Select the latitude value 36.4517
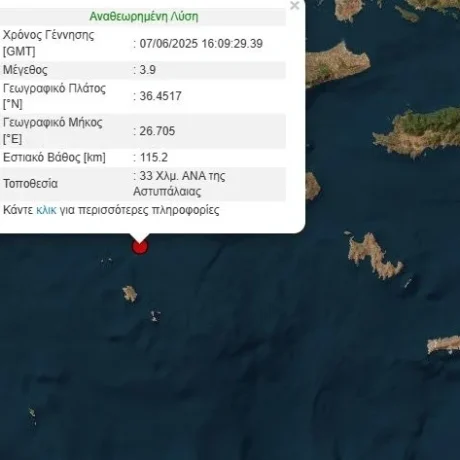 160,96
